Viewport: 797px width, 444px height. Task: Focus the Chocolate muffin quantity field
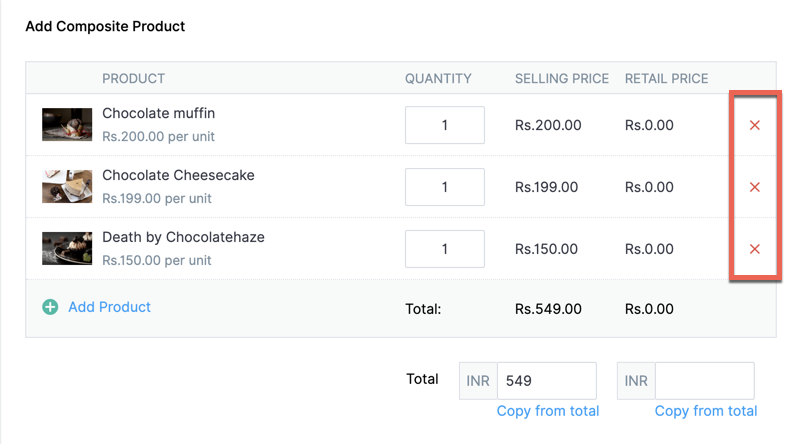tap(444, 125)
